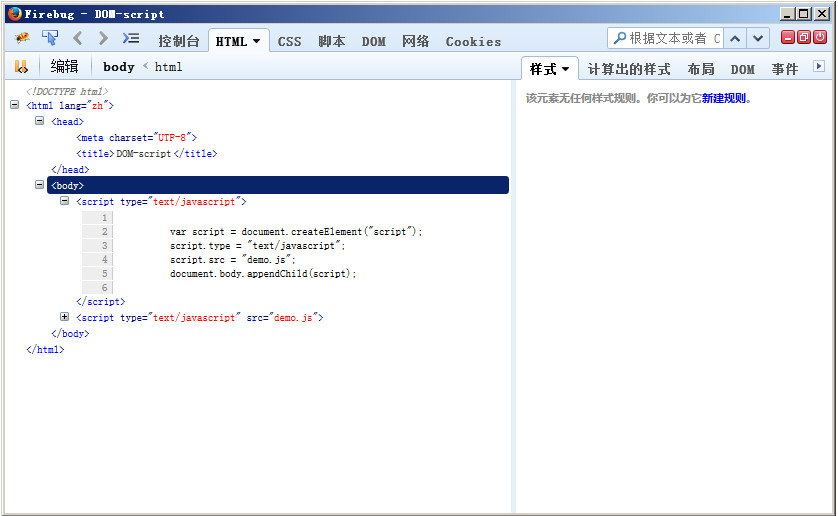The height and width of the screenshot is (516, 838).
Task: Expand the script src demo.js node
Action: pos(65,317)
